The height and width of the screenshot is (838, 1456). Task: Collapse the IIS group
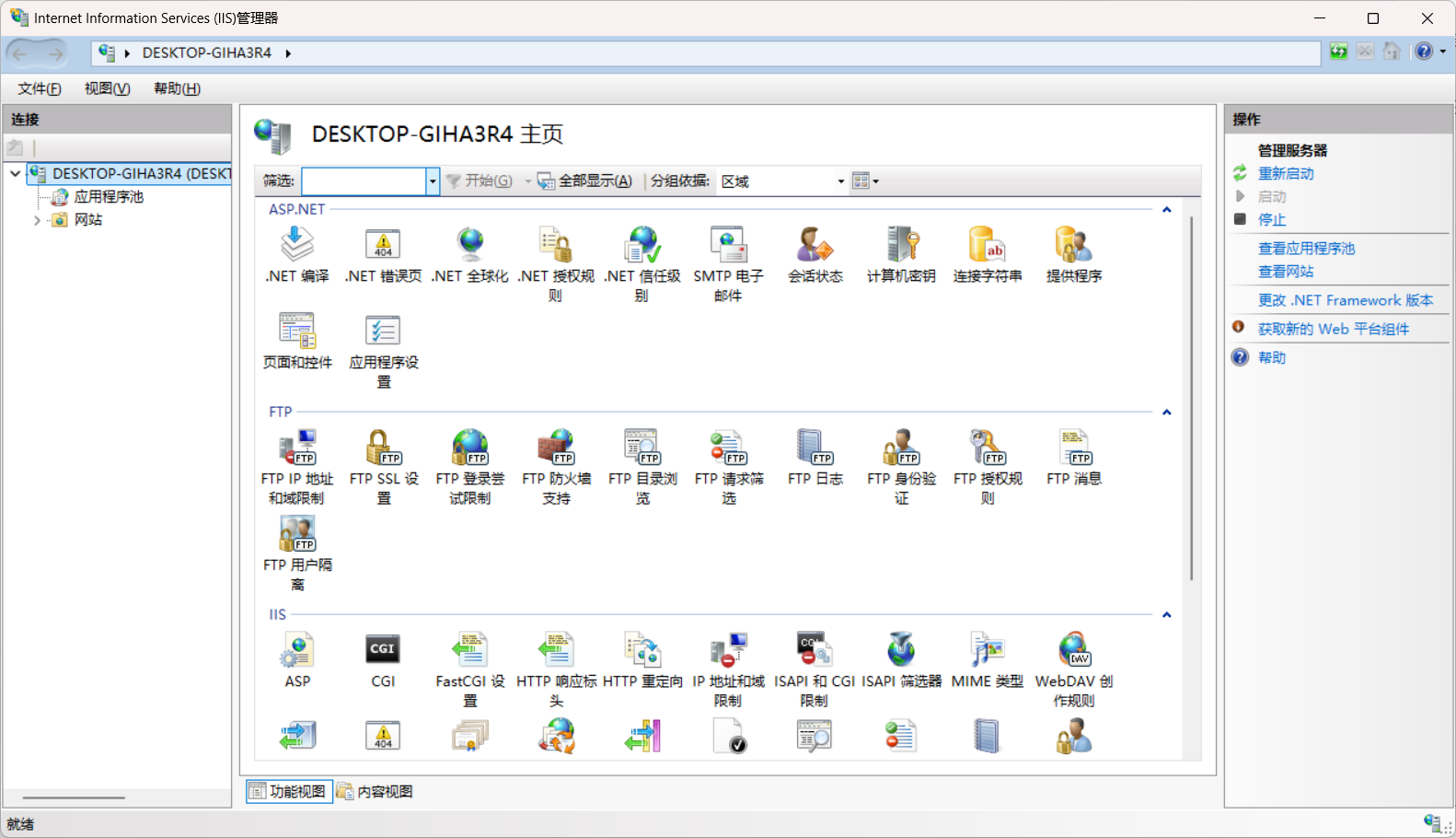tap(1166, 615)
